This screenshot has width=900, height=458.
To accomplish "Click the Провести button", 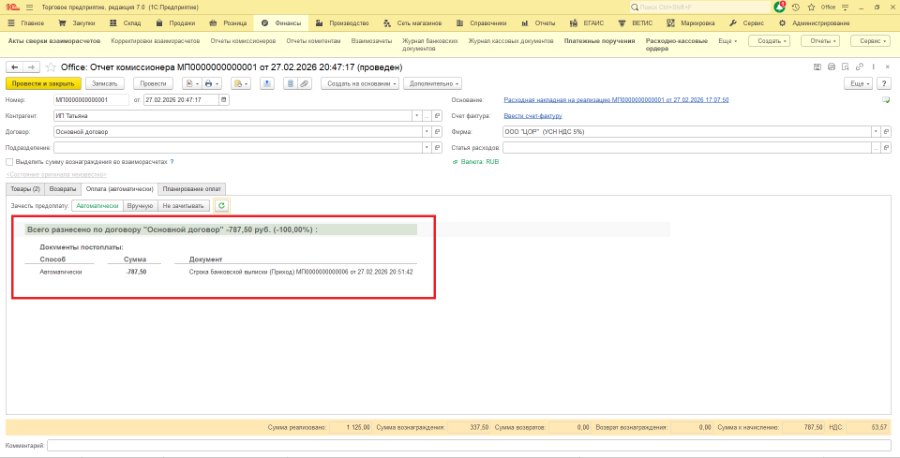I will pos(153,84).
